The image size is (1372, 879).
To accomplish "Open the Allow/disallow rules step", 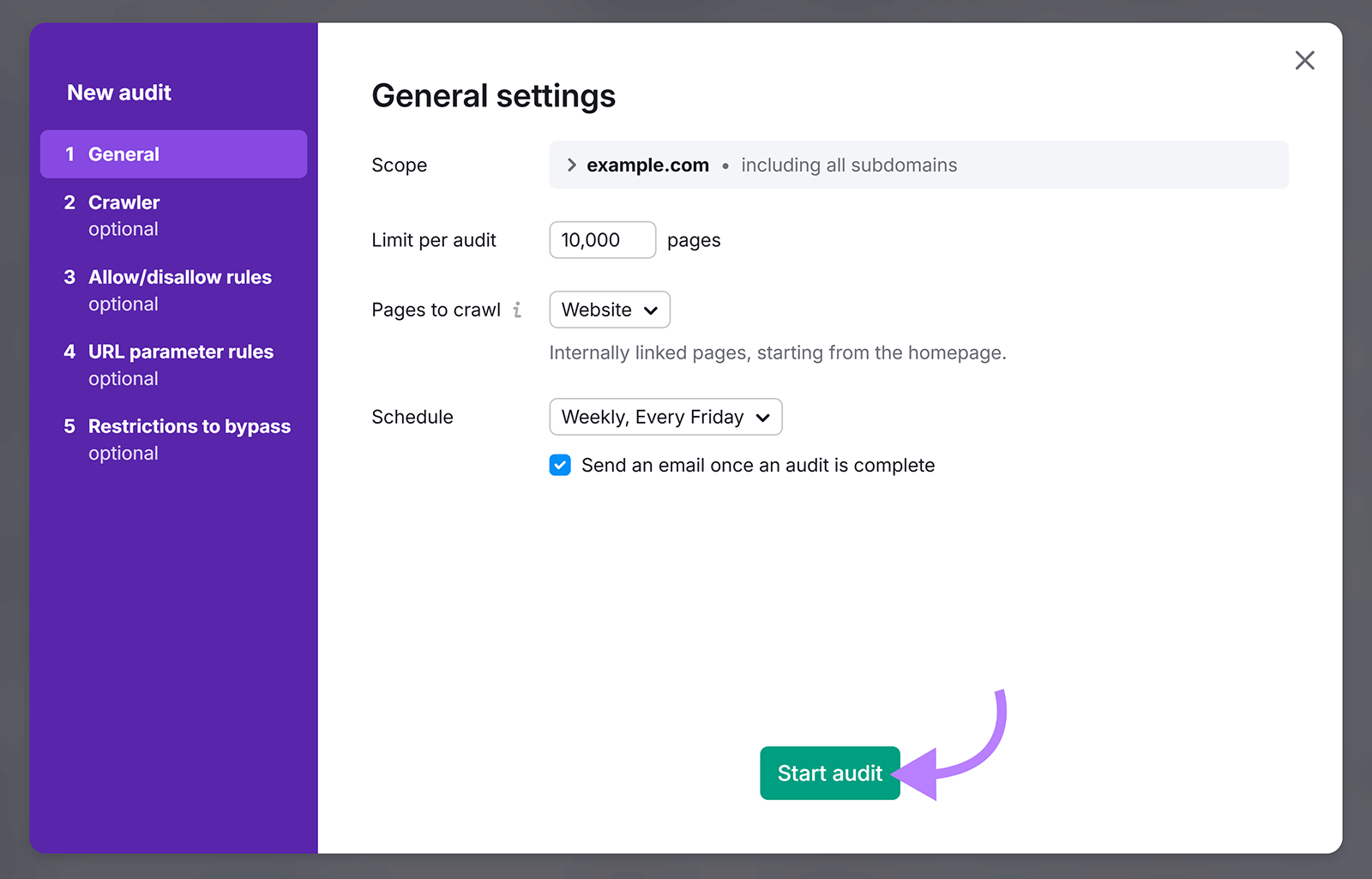I will tap(179, 277).
